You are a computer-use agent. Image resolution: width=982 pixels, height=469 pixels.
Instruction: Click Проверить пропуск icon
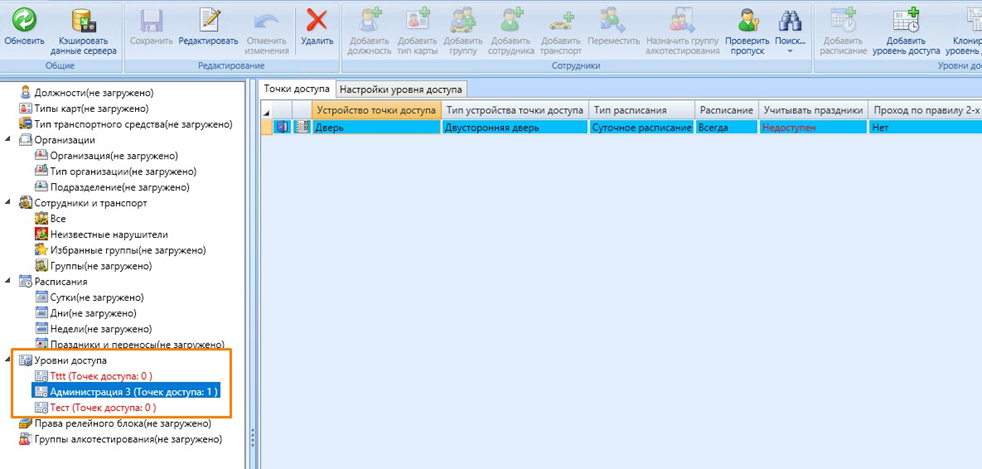[745, 19]
